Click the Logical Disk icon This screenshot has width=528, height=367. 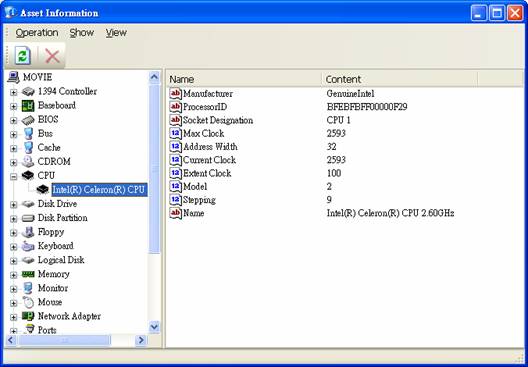[28, 260]
